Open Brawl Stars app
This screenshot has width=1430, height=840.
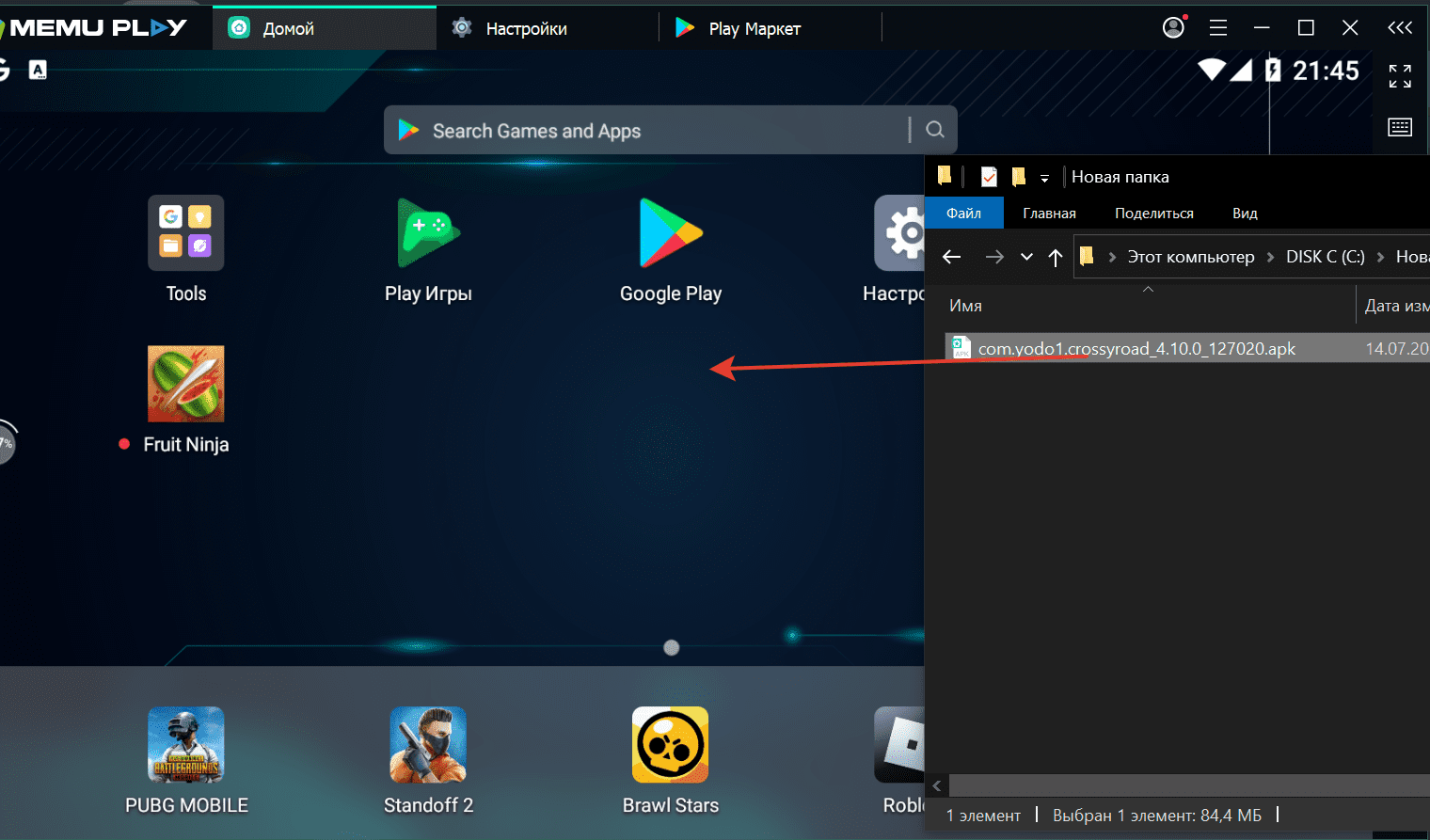coord(670,745)
